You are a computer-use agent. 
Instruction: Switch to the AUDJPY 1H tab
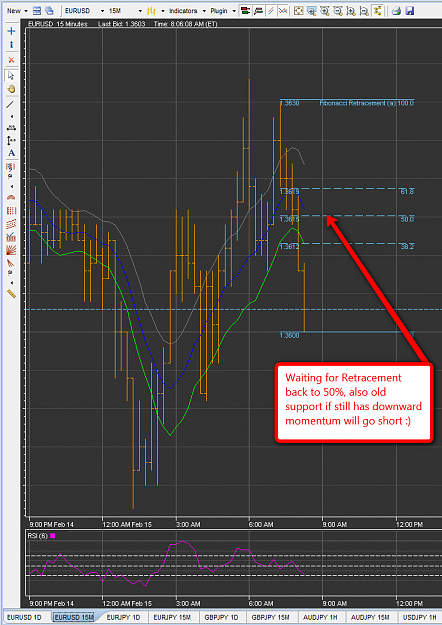click(x=320, y=617)
